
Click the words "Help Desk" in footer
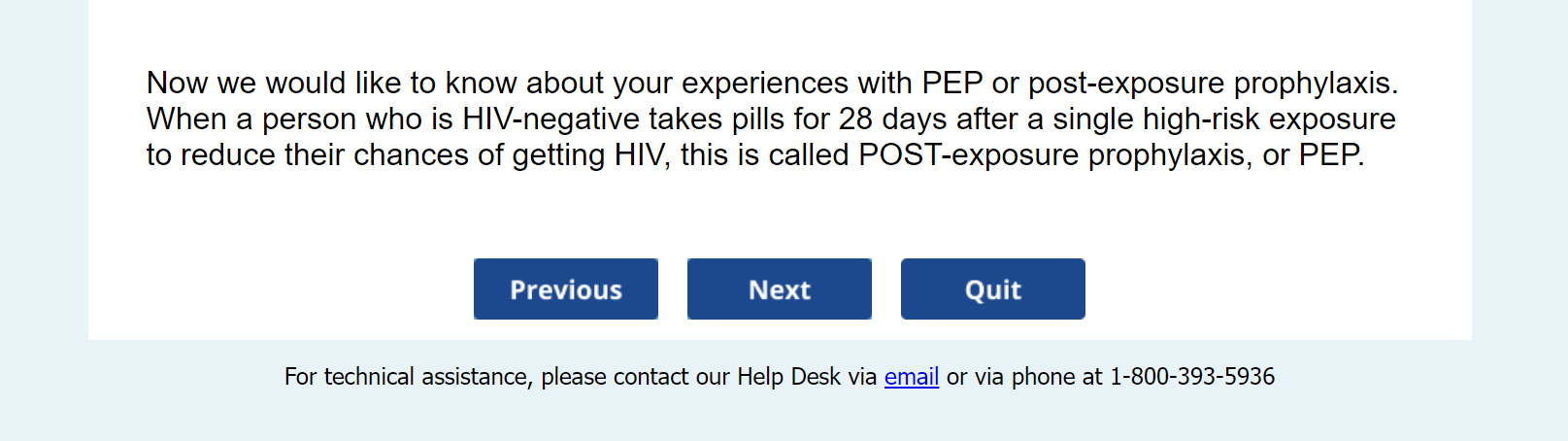[788, 377]
